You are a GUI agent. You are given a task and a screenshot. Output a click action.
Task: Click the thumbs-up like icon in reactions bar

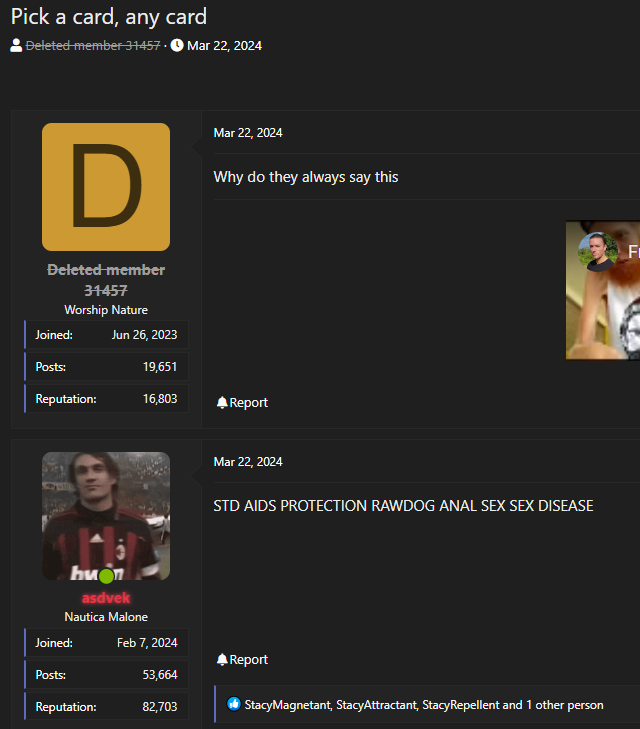pyautogui.click(x=234, y=704)
